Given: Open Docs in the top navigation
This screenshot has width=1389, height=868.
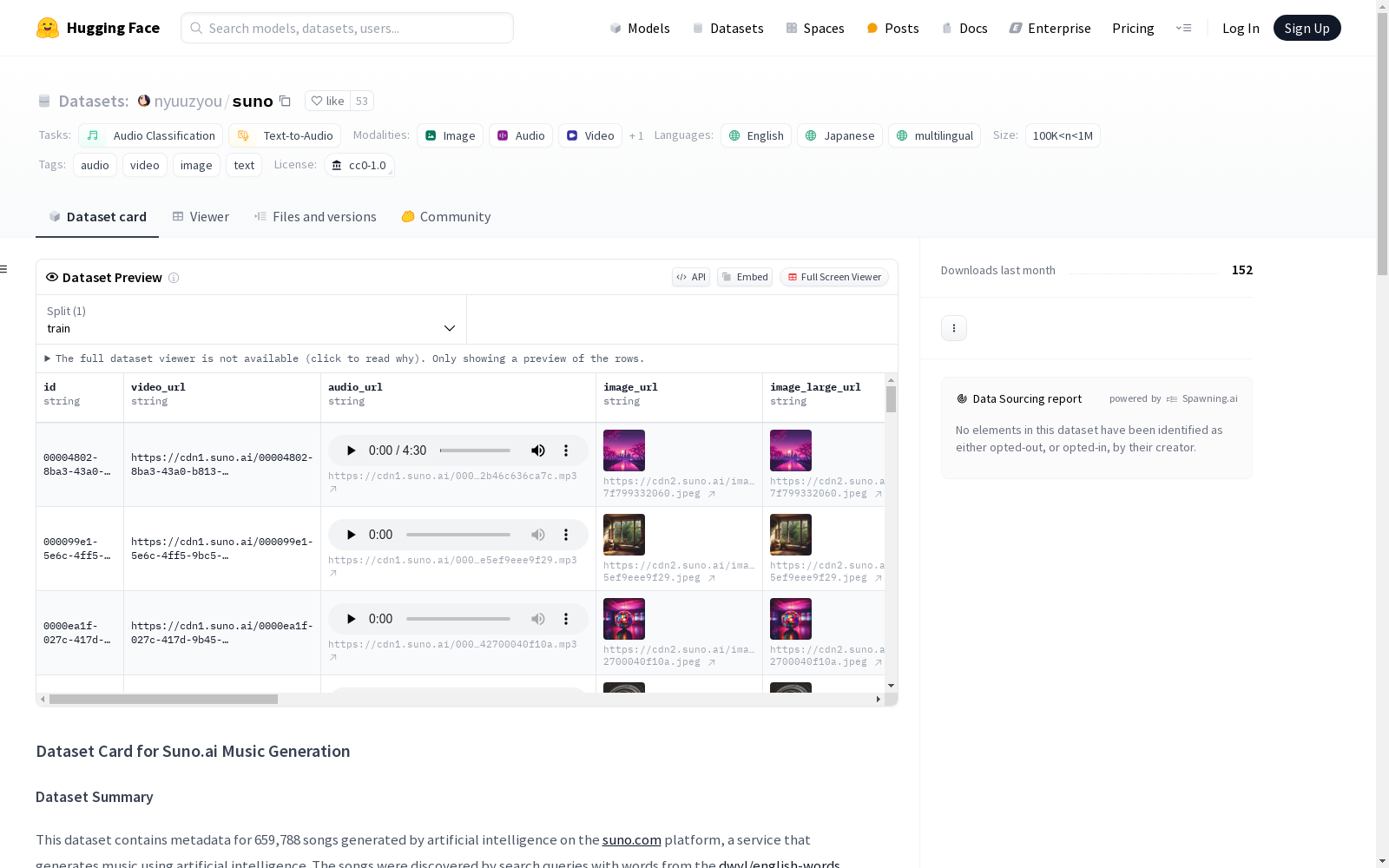Looking at the screenshot, I should 964,28.
